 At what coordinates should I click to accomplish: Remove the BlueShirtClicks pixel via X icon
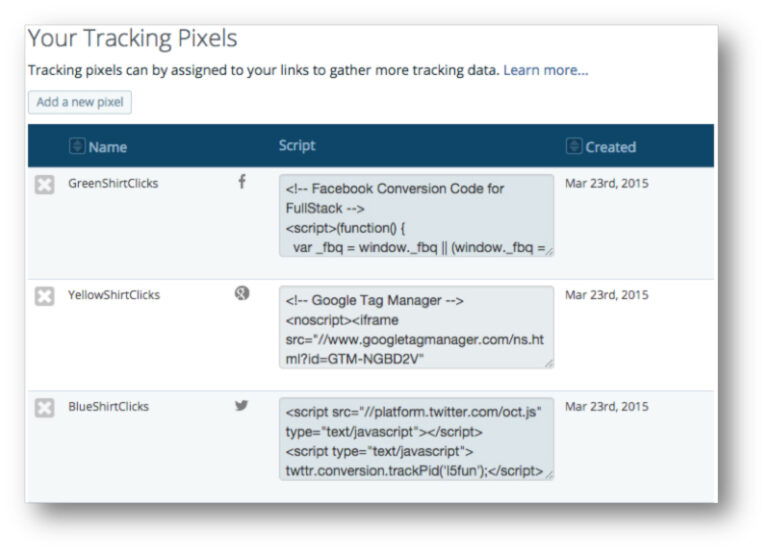[x=45, y=408]
